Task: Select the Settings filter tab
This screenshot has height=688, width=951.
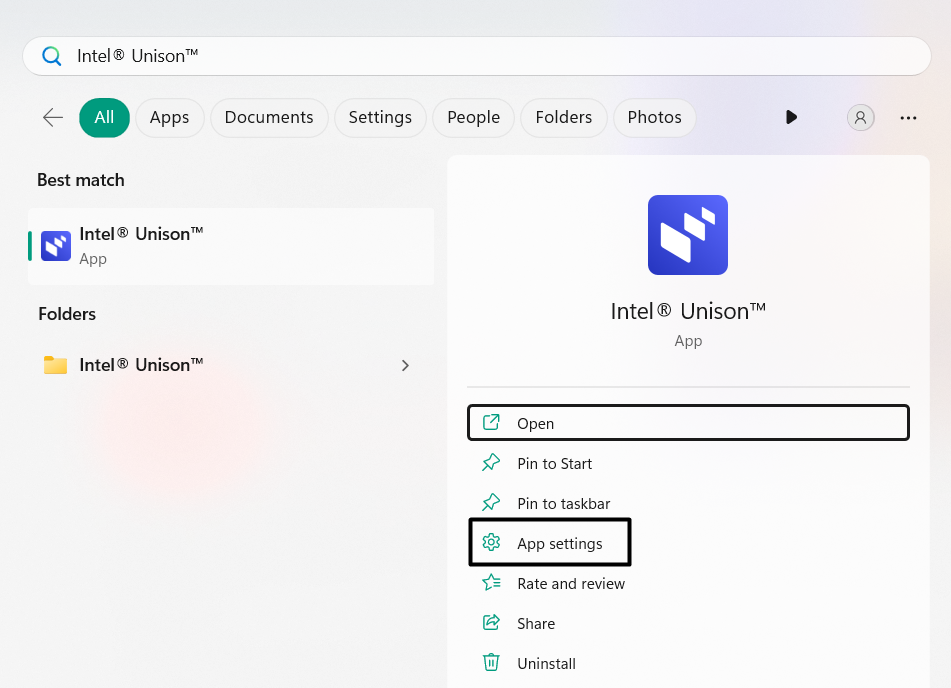Action: point(380,118)
